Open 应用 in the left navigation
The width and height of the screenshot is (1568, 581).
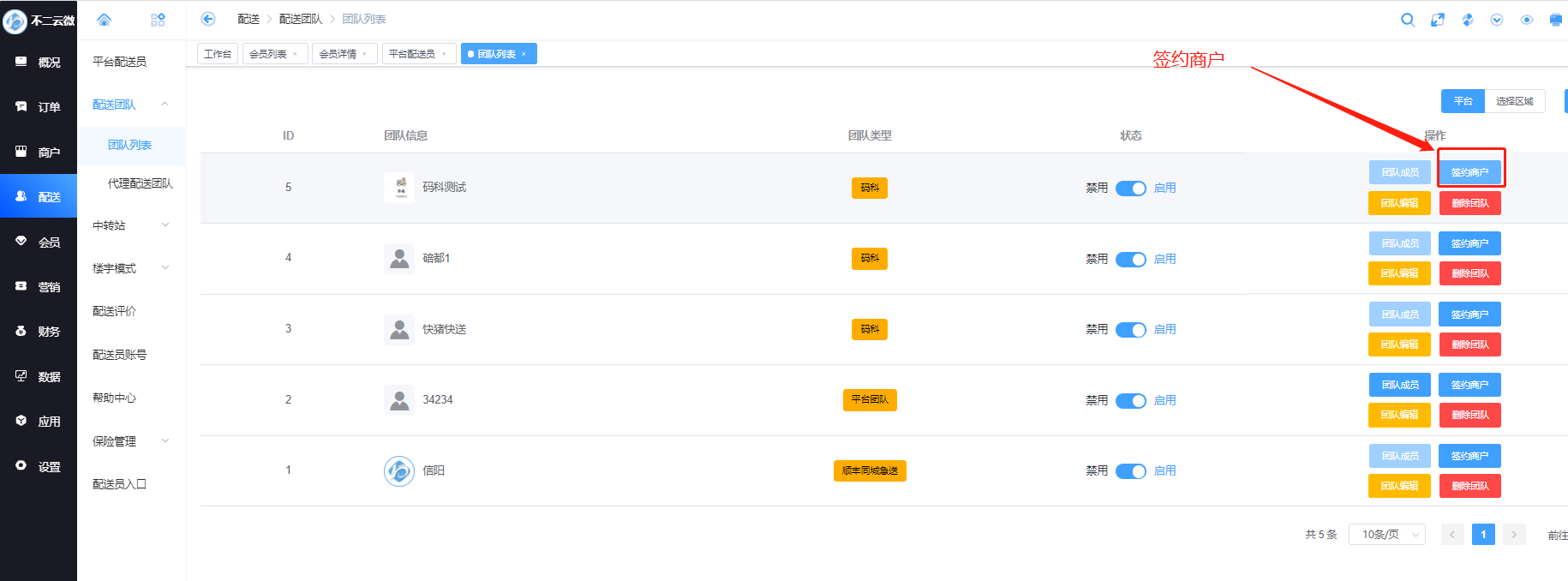click(39, 422)
